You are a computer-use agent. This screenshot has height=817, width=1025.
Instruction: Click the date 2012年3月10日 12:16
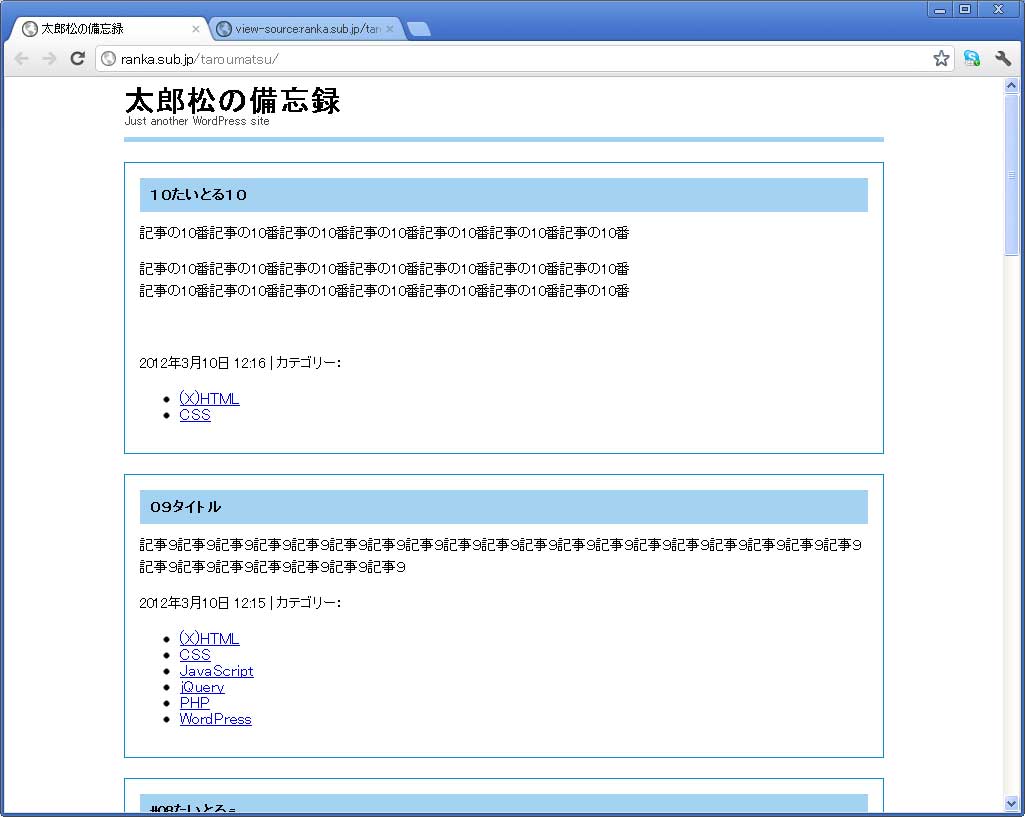(x=203, y=363)
